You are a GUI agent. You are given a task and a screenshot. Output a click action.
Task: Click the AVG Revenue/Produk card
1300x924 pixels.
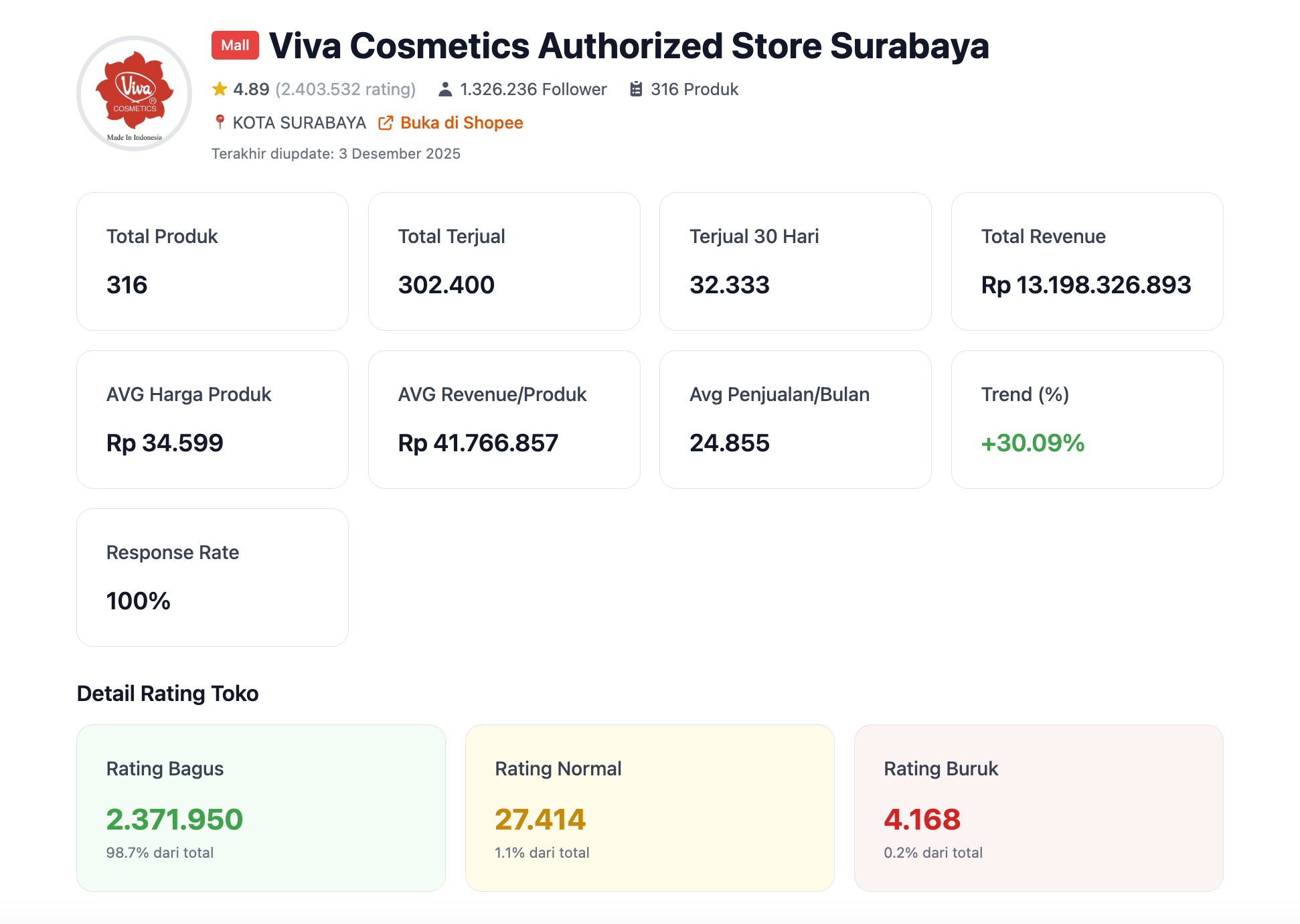(x=504, y=419)
